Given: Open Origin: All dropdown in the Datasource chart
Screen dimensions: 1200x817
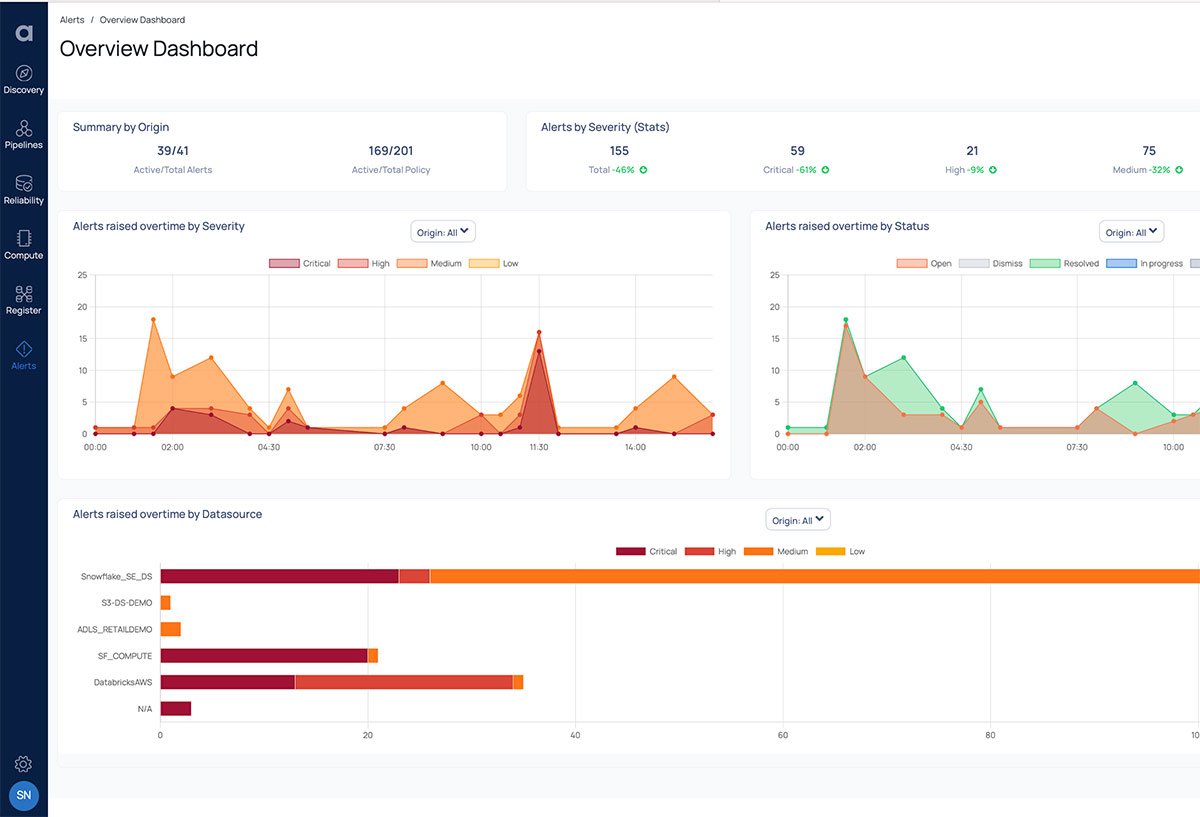Looking at the screenshot, I should click(797, 519).
